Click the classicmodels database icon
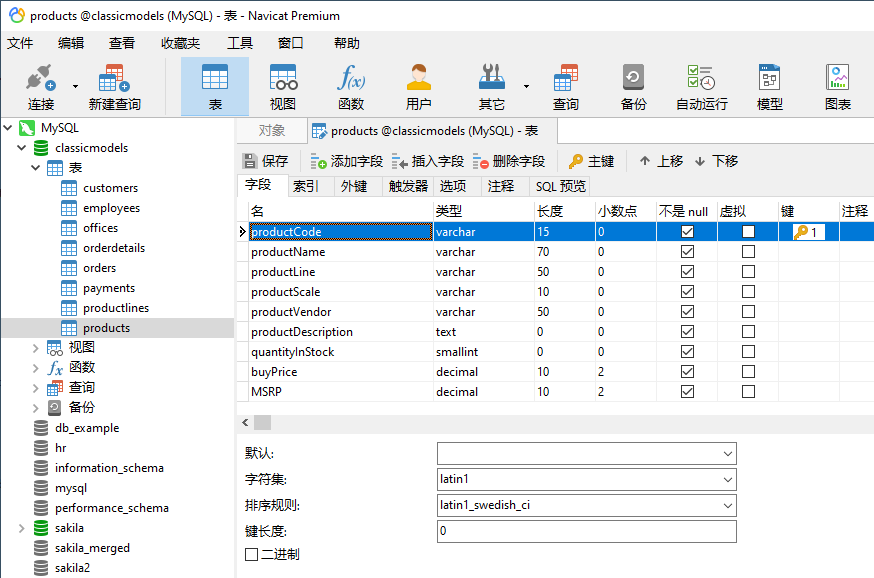Screen dimensions: 874x578 [41, 148]
